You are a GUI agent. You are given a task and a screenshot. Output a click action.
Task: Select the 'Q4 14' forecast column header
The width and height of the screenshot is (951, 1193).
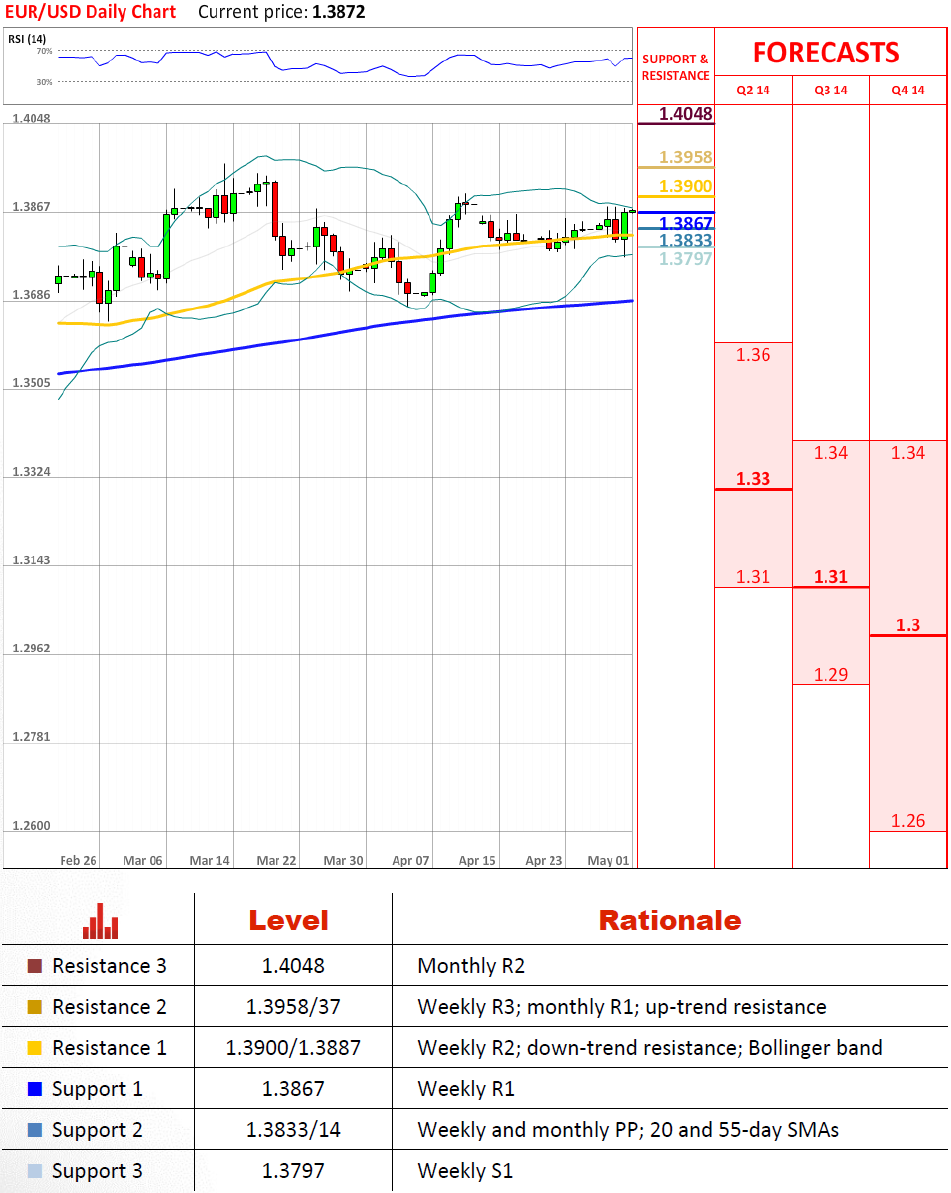[908, 90]
